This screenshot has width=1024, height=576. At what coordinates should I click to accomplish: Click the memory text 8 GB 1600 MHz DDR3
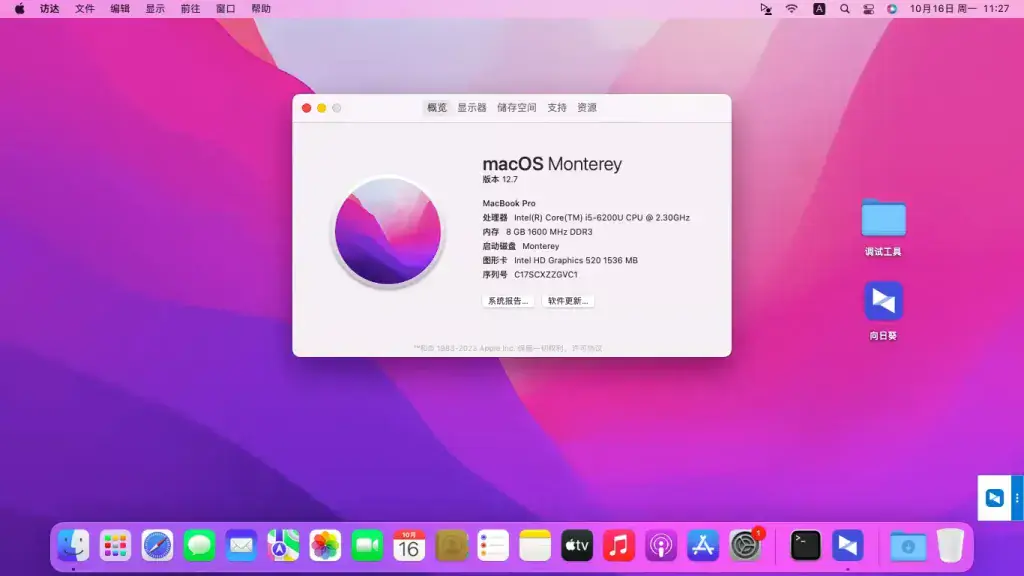(549, 232)
